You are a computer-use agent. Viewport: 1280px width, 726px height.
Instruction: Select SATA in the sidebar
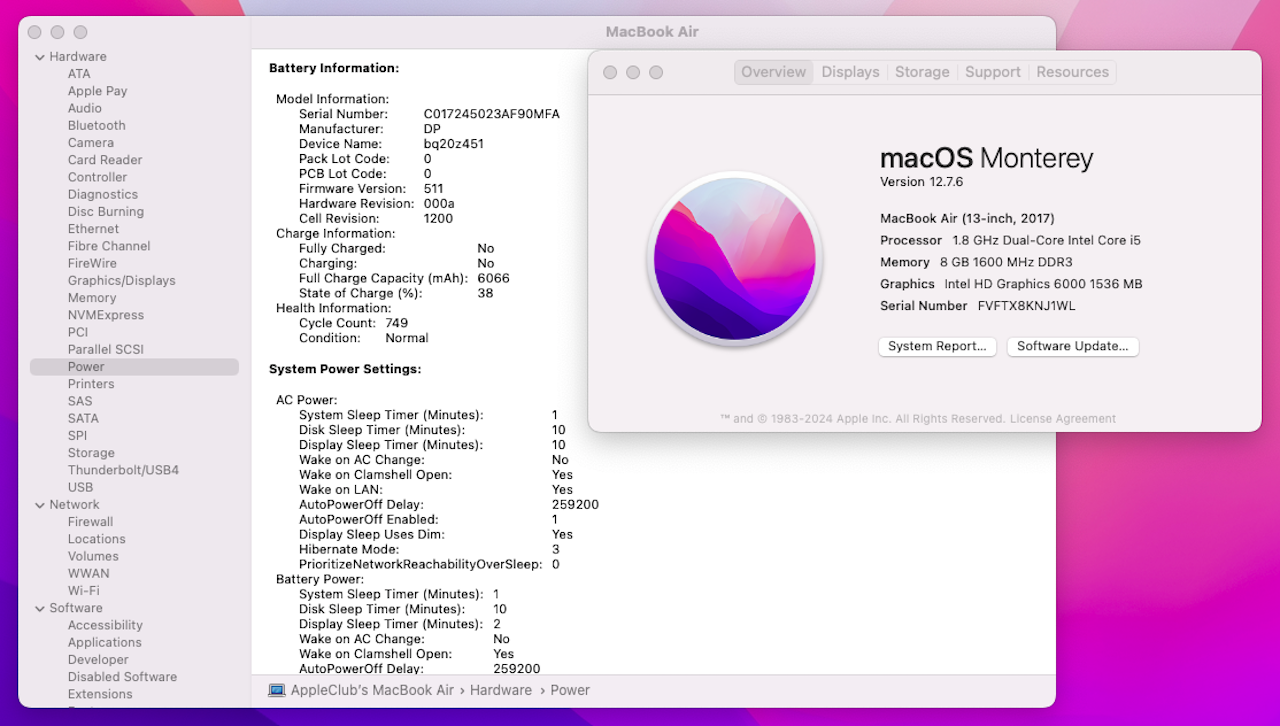(x=83, y=419)
